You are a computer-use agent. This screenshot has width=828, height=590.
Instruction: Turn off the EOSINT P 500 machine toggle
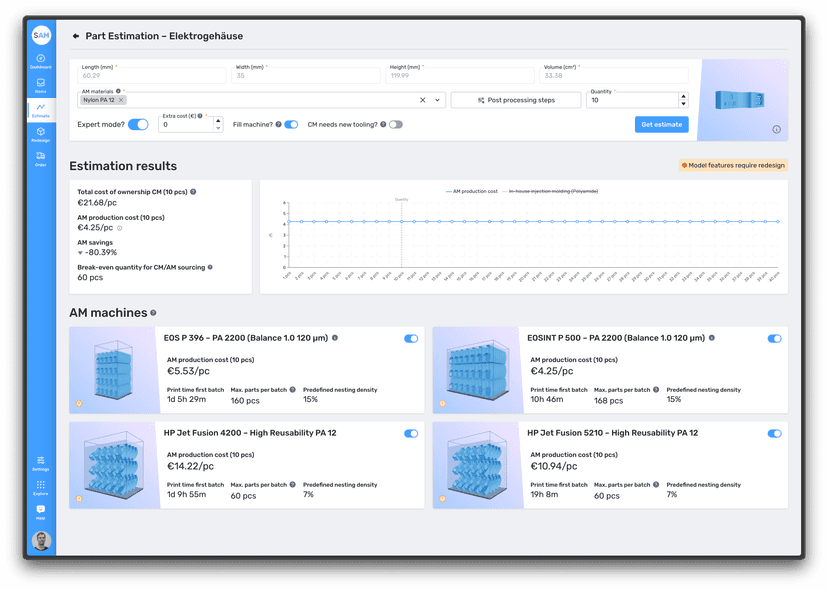(x=774, y=339)
